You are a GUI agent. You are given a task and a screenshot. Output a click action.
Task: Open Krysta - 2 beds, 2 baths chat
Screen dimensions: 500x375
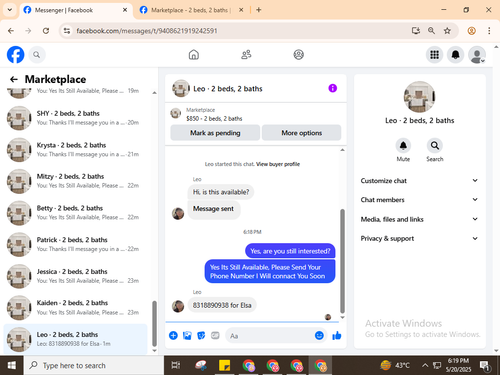(76, 150)
